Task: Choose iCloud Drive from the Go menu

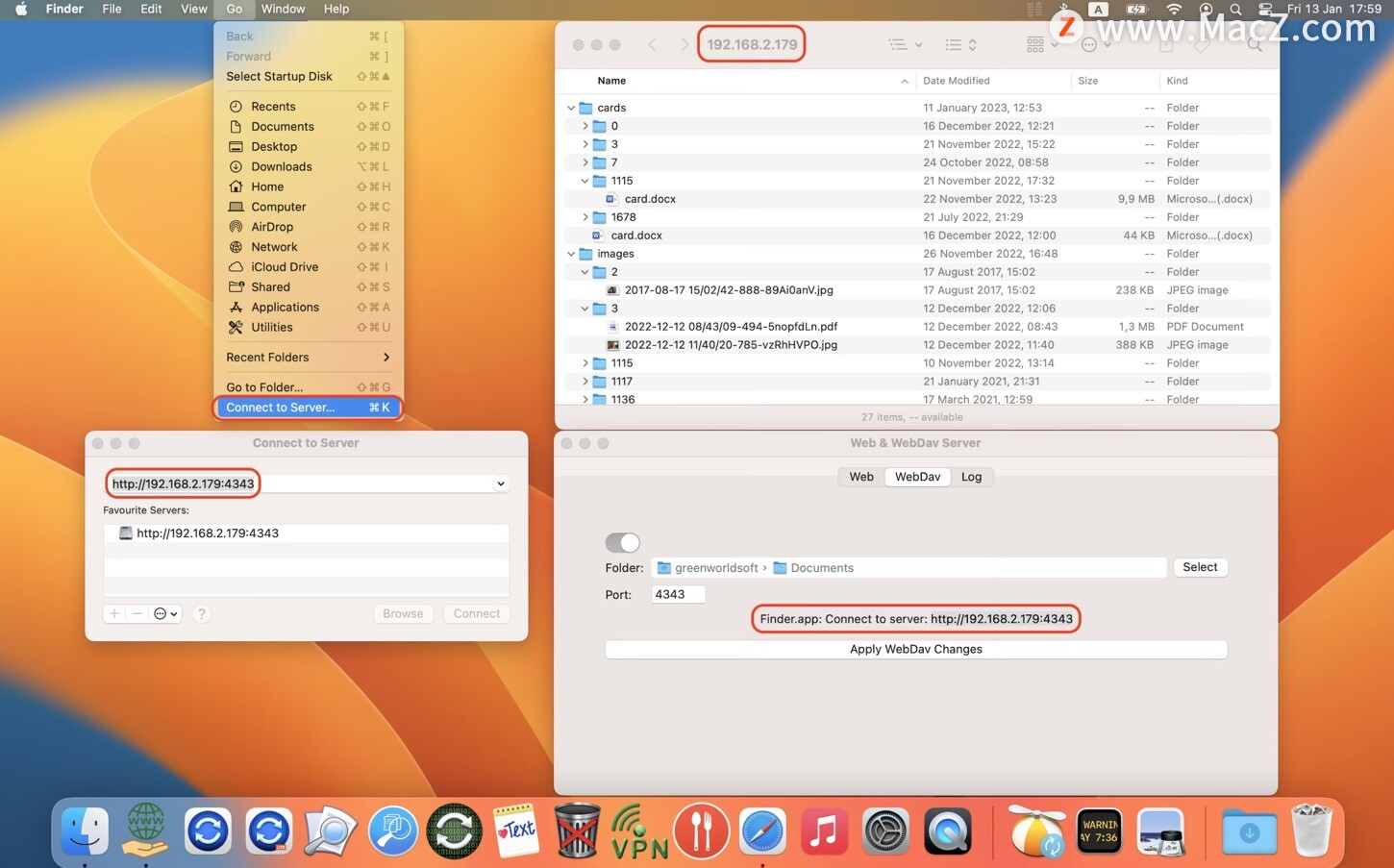Action: [308, 267]
